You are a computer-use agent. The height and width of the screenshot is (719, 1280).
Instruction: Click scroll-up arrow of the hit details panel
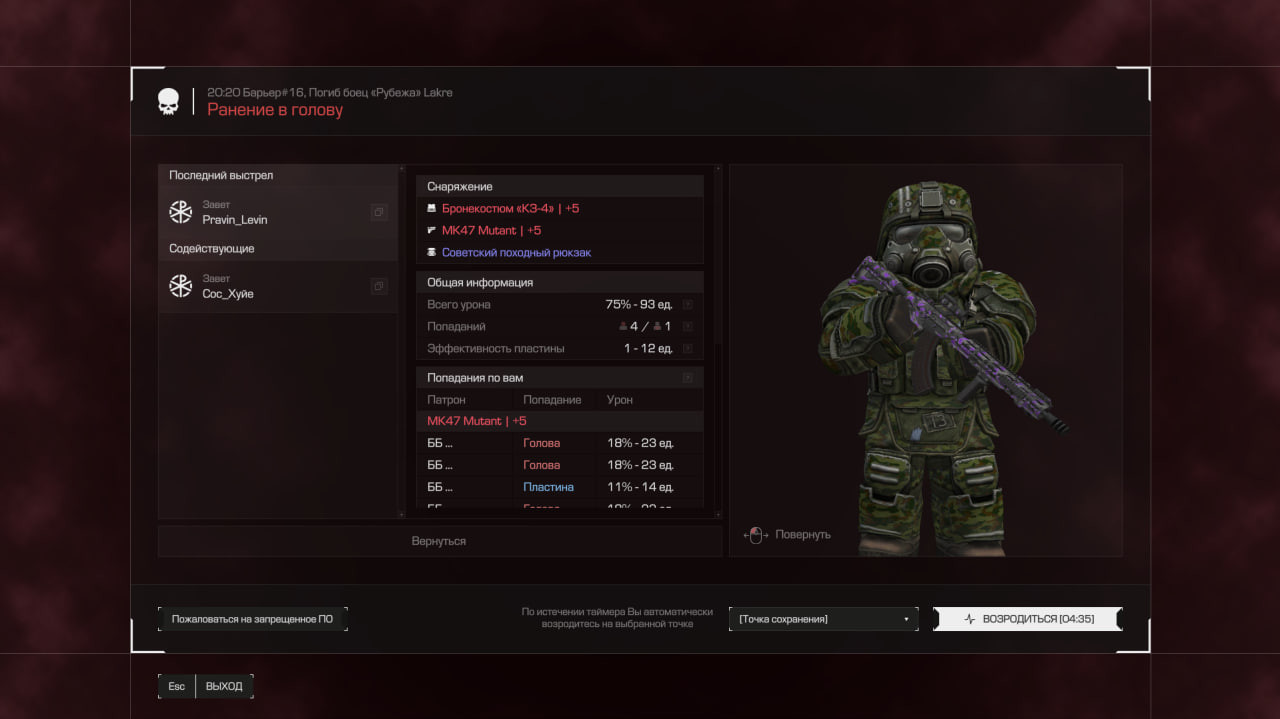pyautogui.click(x=717, y=169)
